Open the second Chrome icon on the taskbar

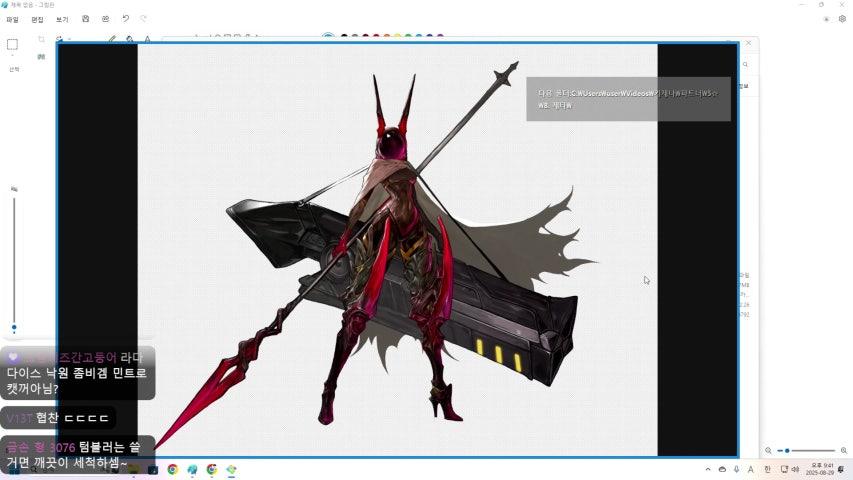click(212, 469)
